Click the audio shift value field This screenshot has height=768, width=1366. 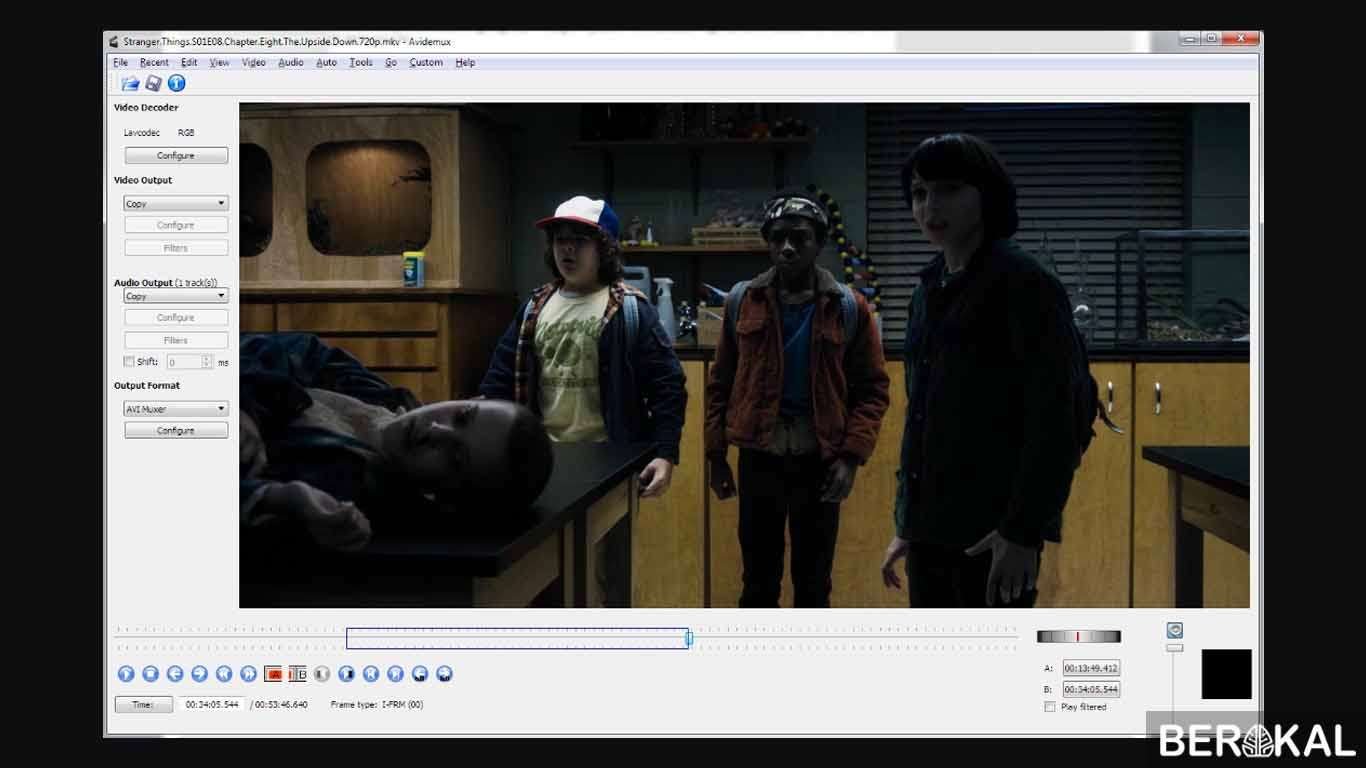184,362
